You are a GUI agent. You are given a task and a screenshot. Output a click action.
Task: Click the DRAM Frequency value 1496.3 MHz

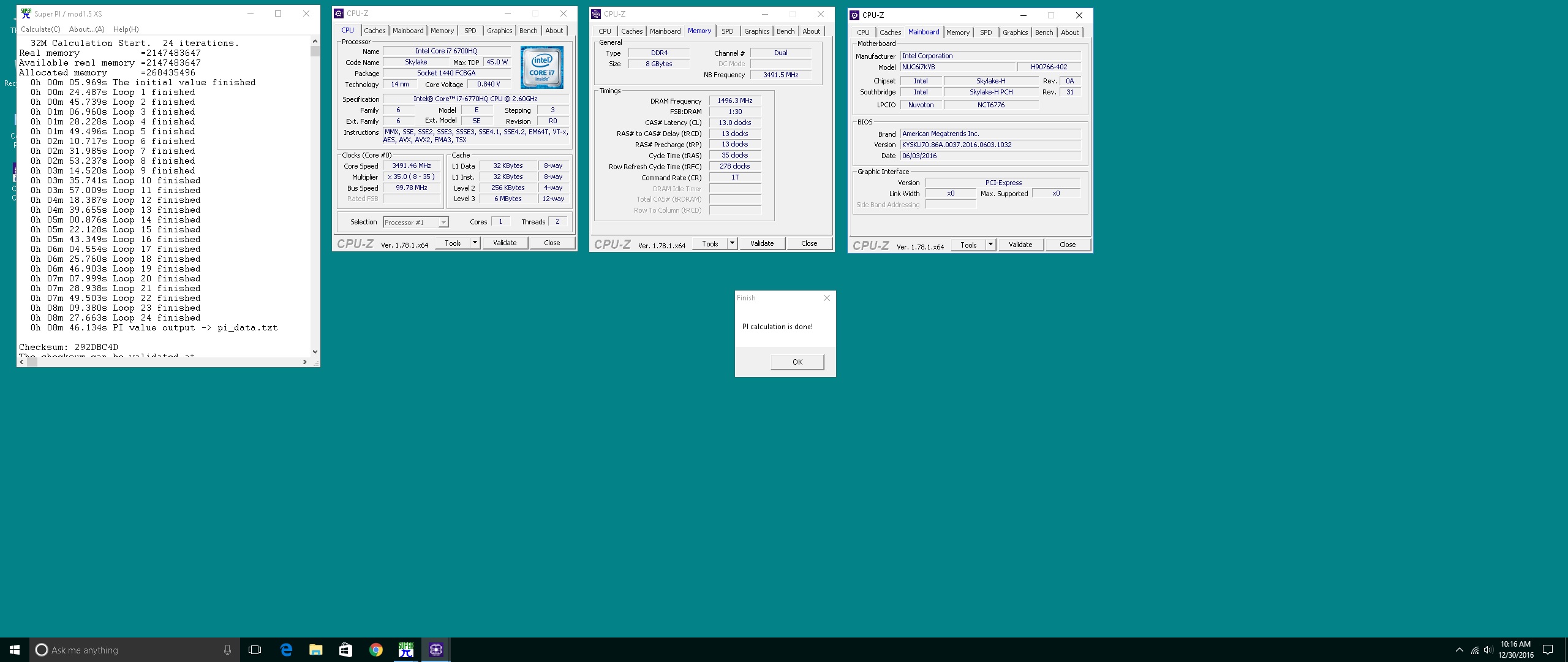click(x=735, y=101)
